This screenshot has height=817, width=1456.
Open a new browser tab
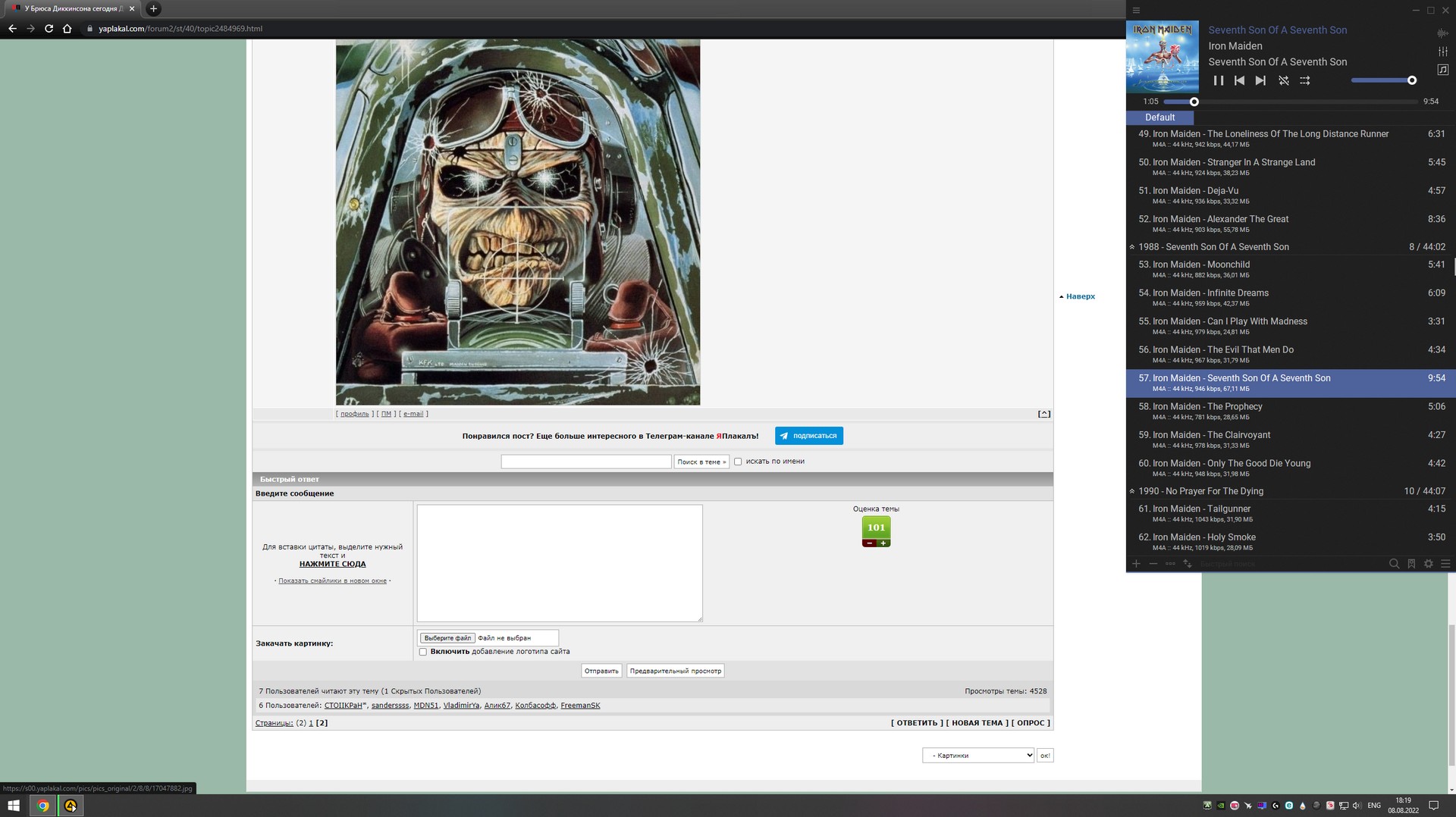tap(153, 9)
